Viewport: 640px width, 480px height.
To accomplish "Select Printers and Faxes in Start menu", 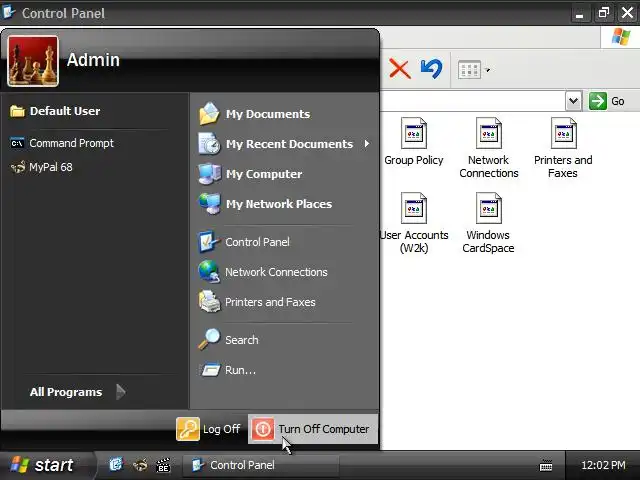I will click(257, 302).
